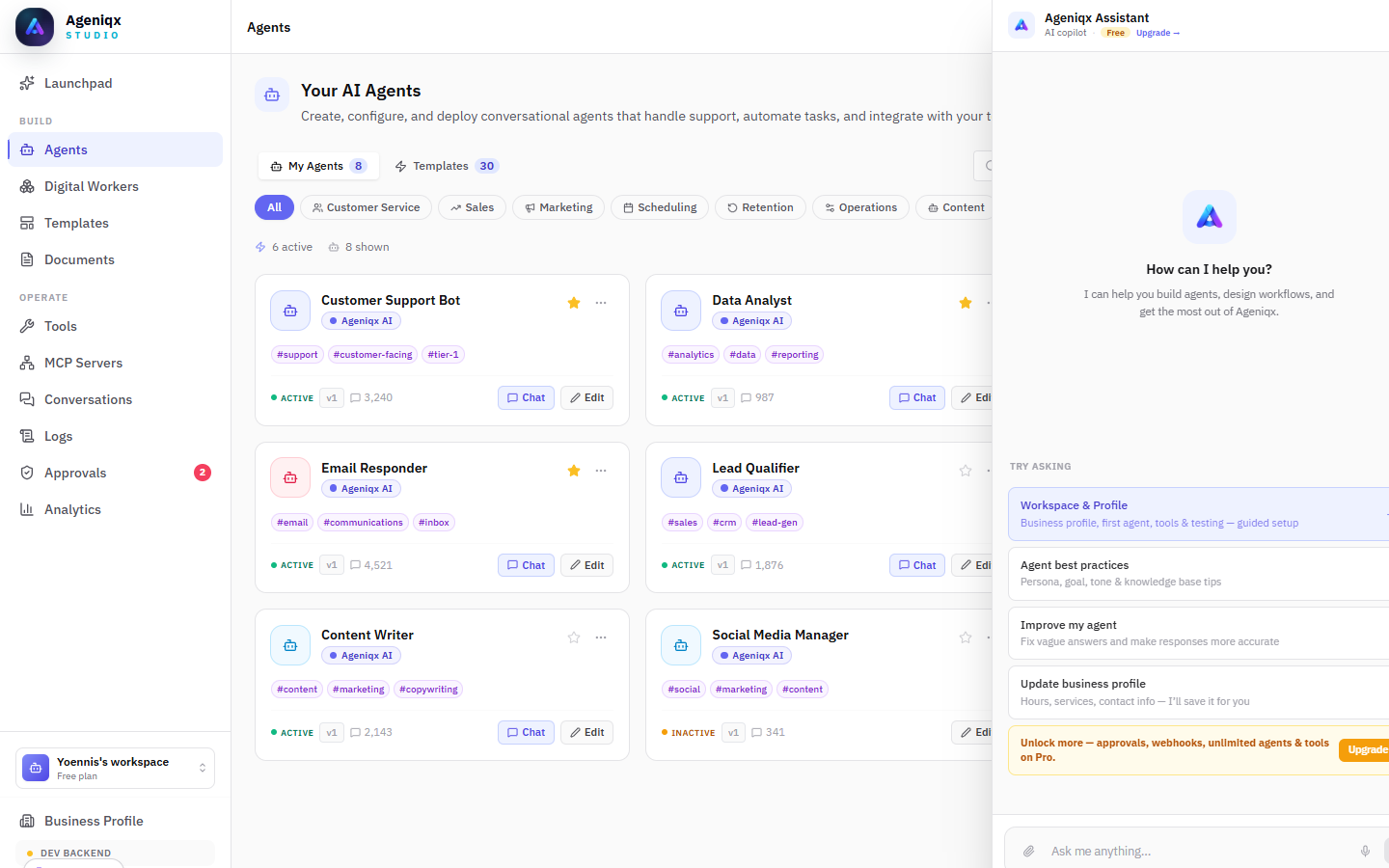Filter agents by Content
The image size is (1389, 868).
[x=954, y=207]
